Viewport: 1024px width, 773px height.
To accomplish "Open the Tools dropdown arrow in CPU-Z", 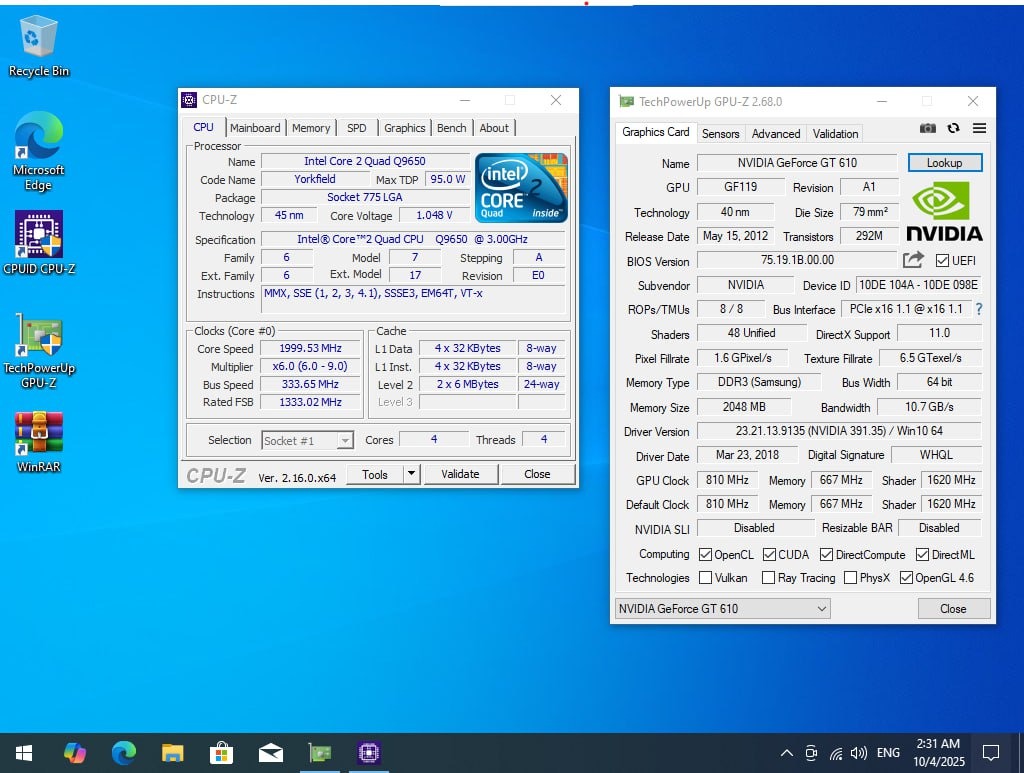I will point(411,474).
